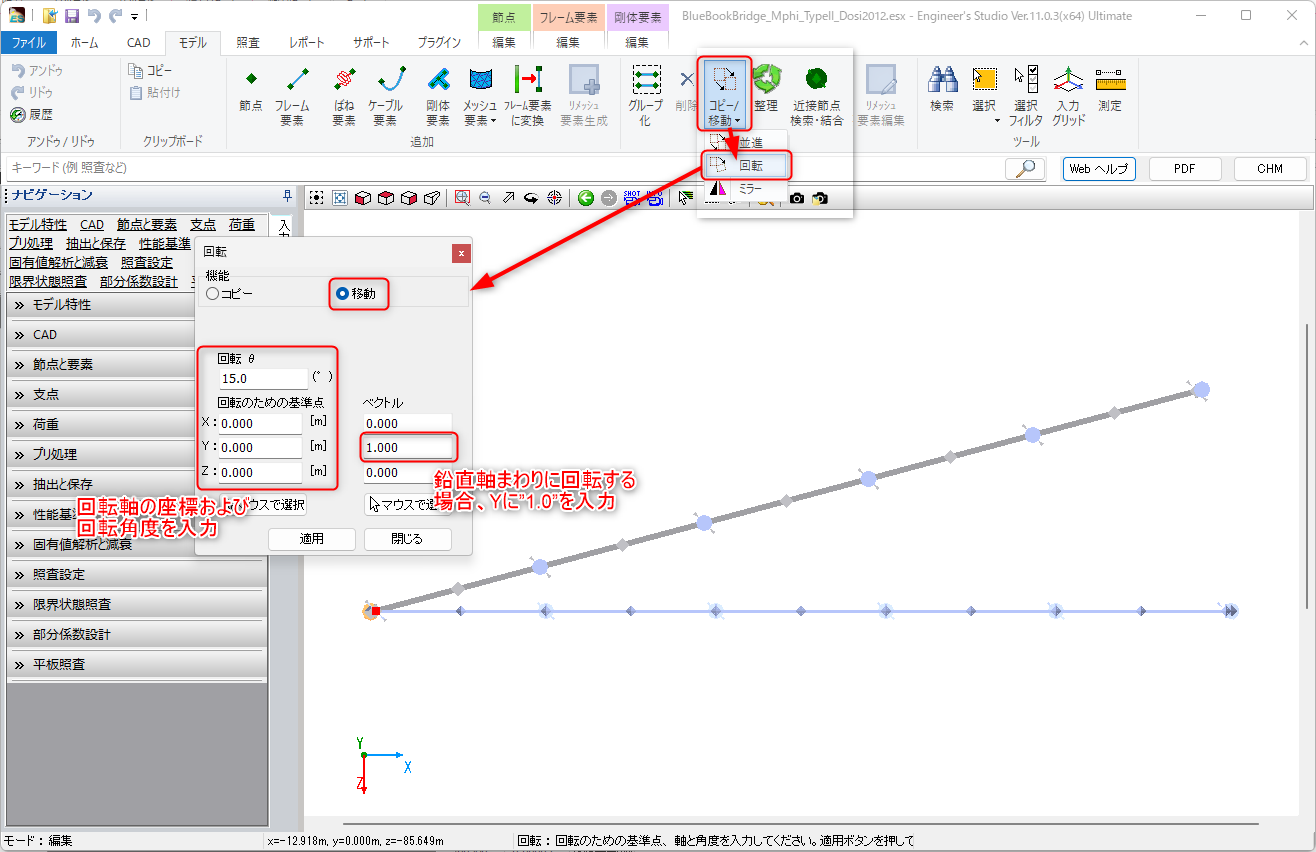The image size is (1316, 852).
Task: Expand the 節点と要素 navigation section
Action: (136, 365)
